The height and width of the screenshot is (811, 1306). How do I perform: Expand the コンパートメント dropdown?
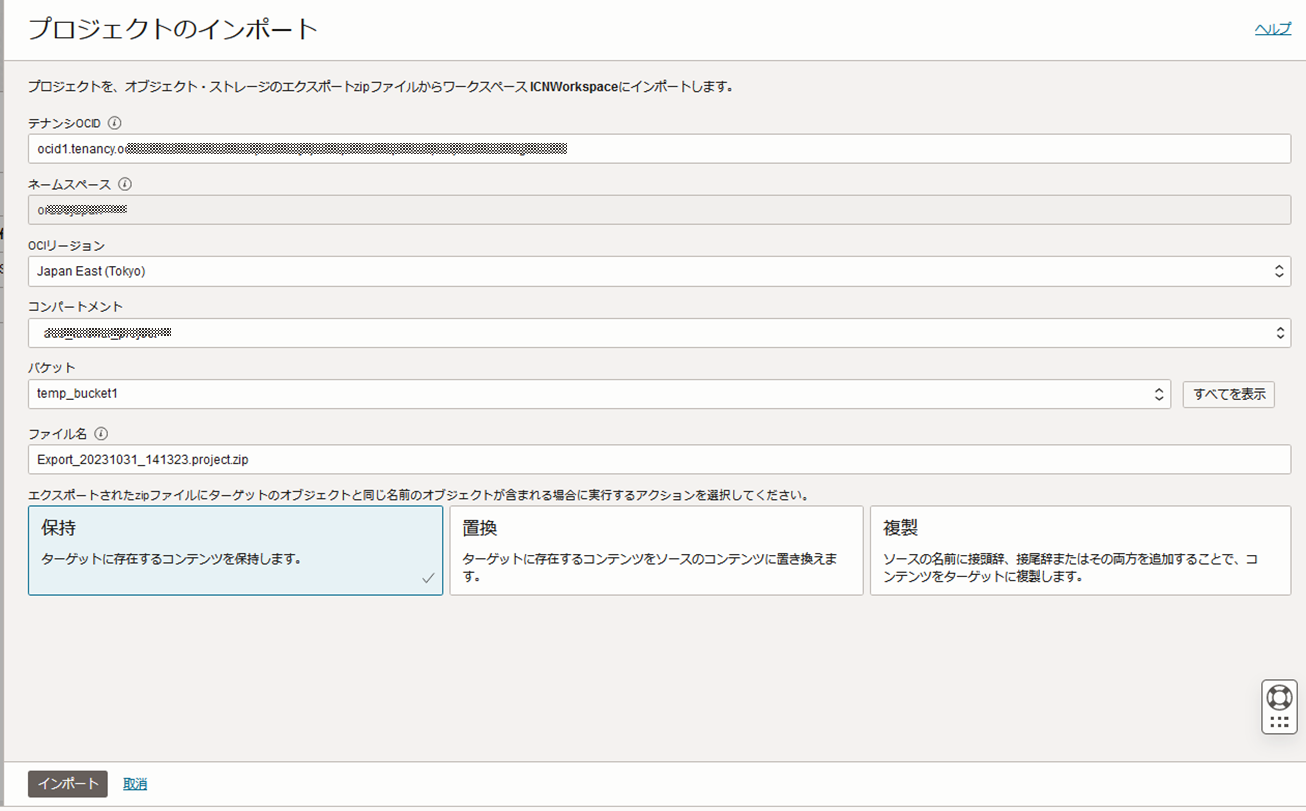coord(659,333)
